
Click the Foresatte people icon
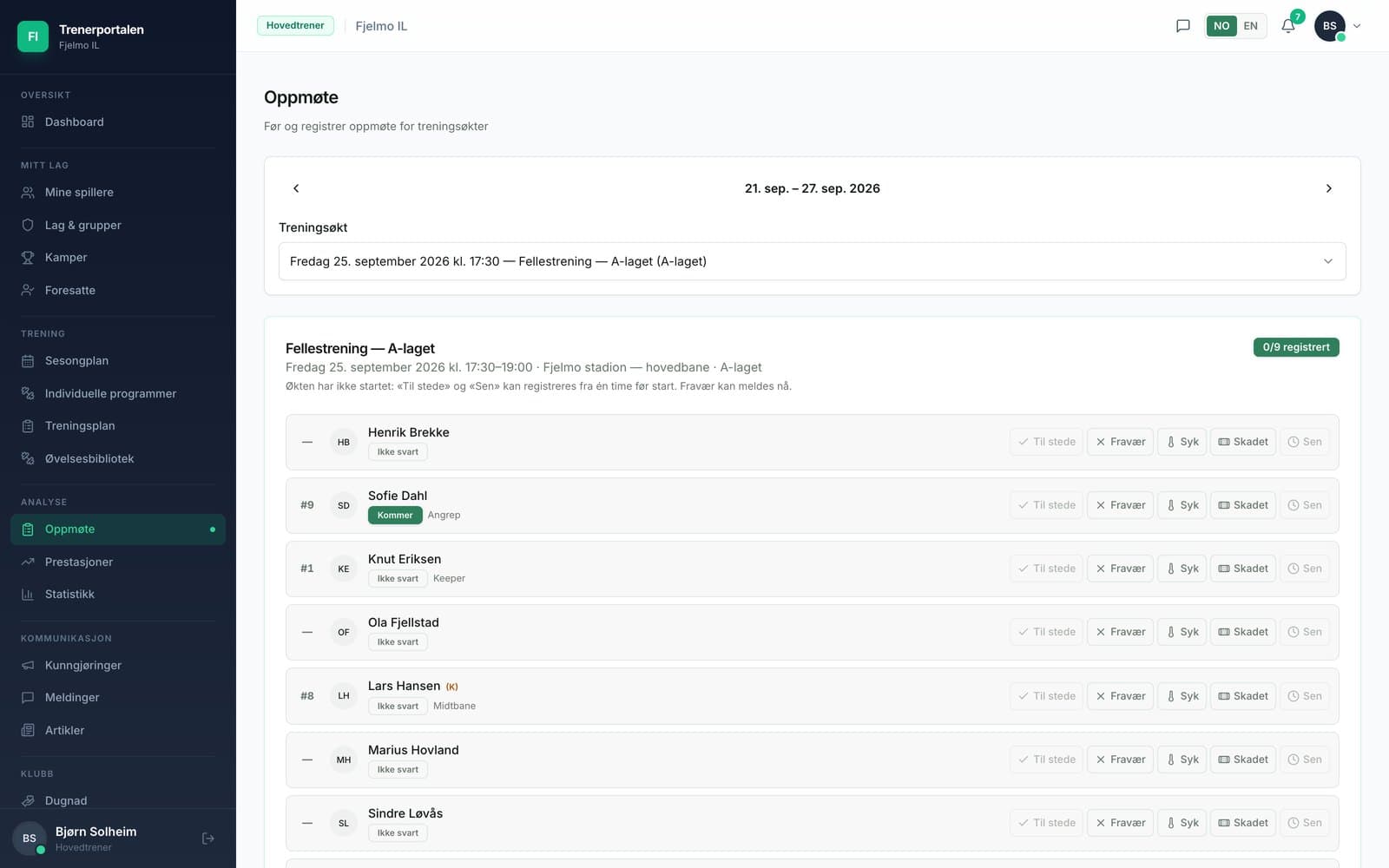(x=28, y=290)
